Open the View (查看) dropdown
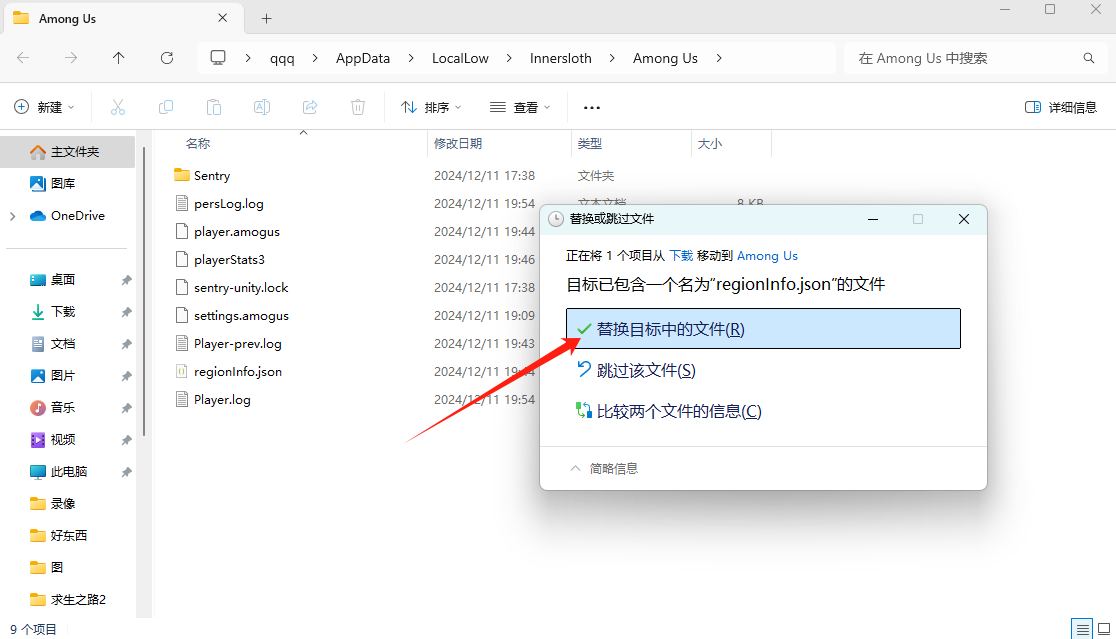 pyautogui.click(x=520, y=107)
